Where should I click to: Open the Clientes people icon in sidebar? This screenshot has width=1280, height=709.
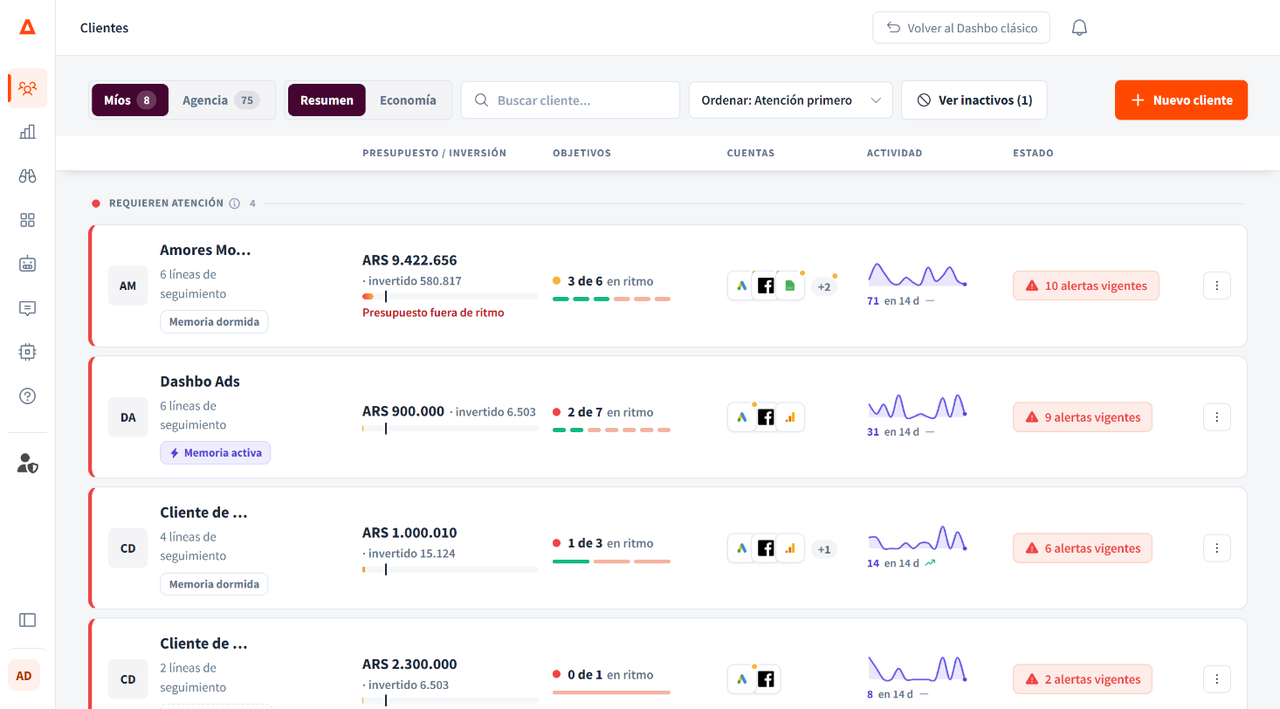pos(27,88)
